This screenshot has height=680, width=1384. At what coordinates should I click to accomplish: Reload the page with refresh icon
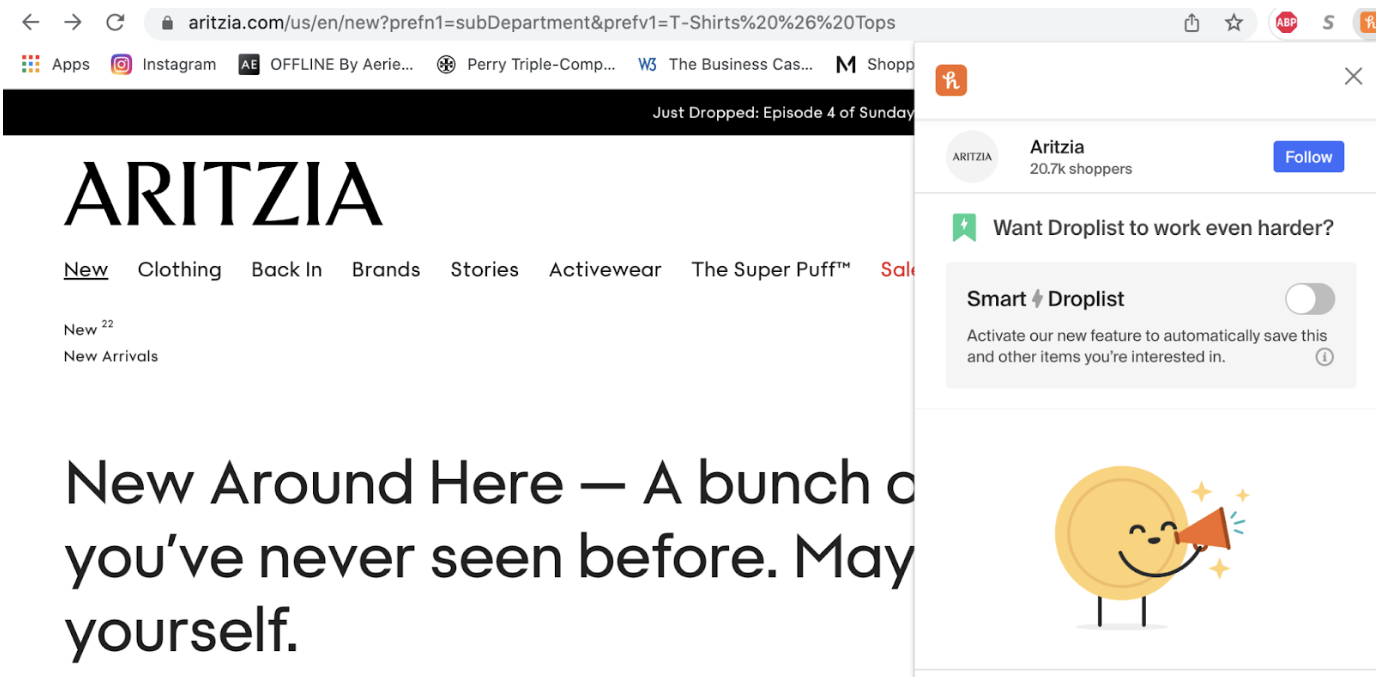click(115, 22)
